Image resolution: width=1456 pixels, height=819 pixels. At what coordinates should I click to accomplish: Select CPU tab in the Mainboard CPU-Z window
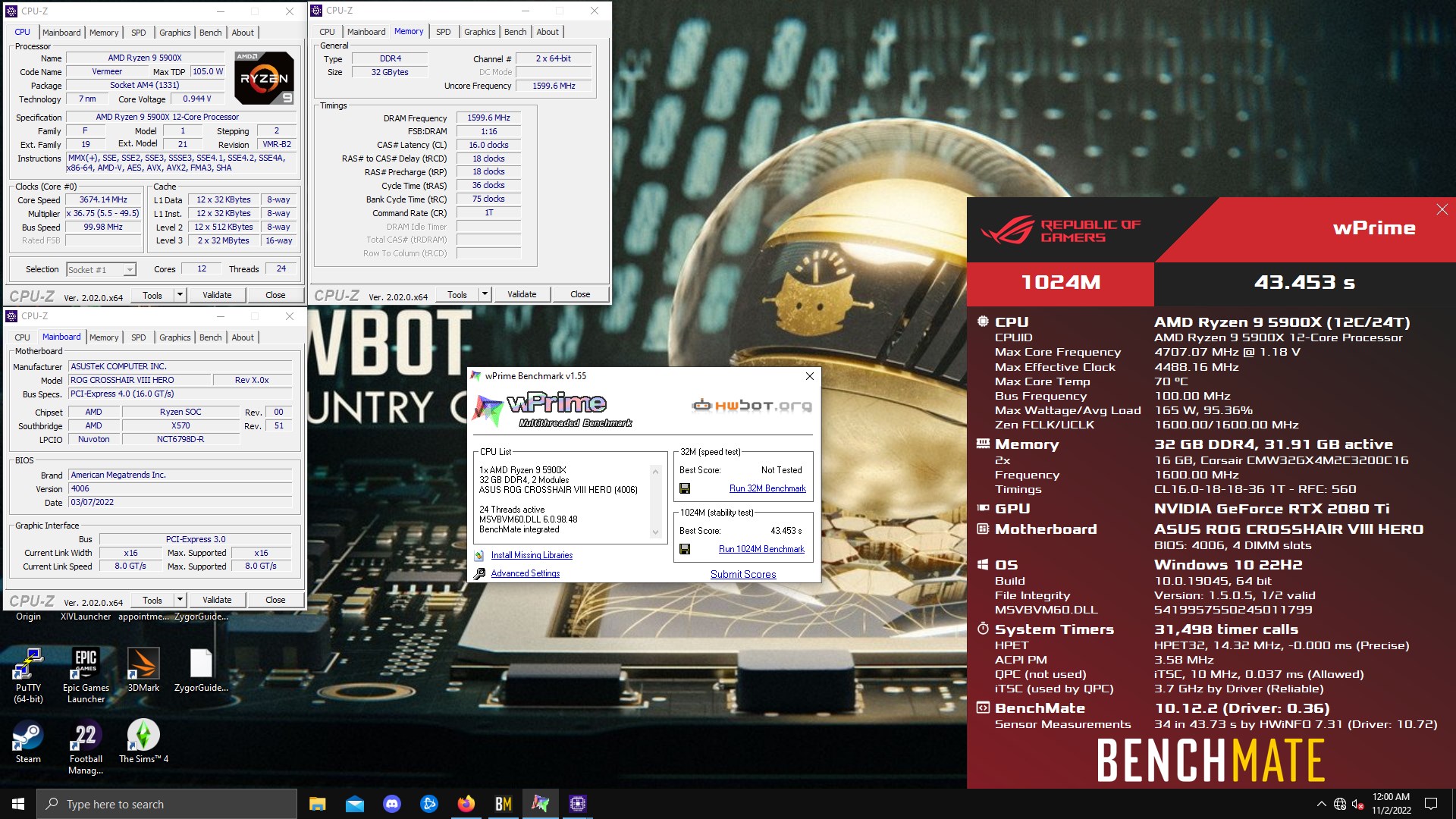click(x=22, y=337)
